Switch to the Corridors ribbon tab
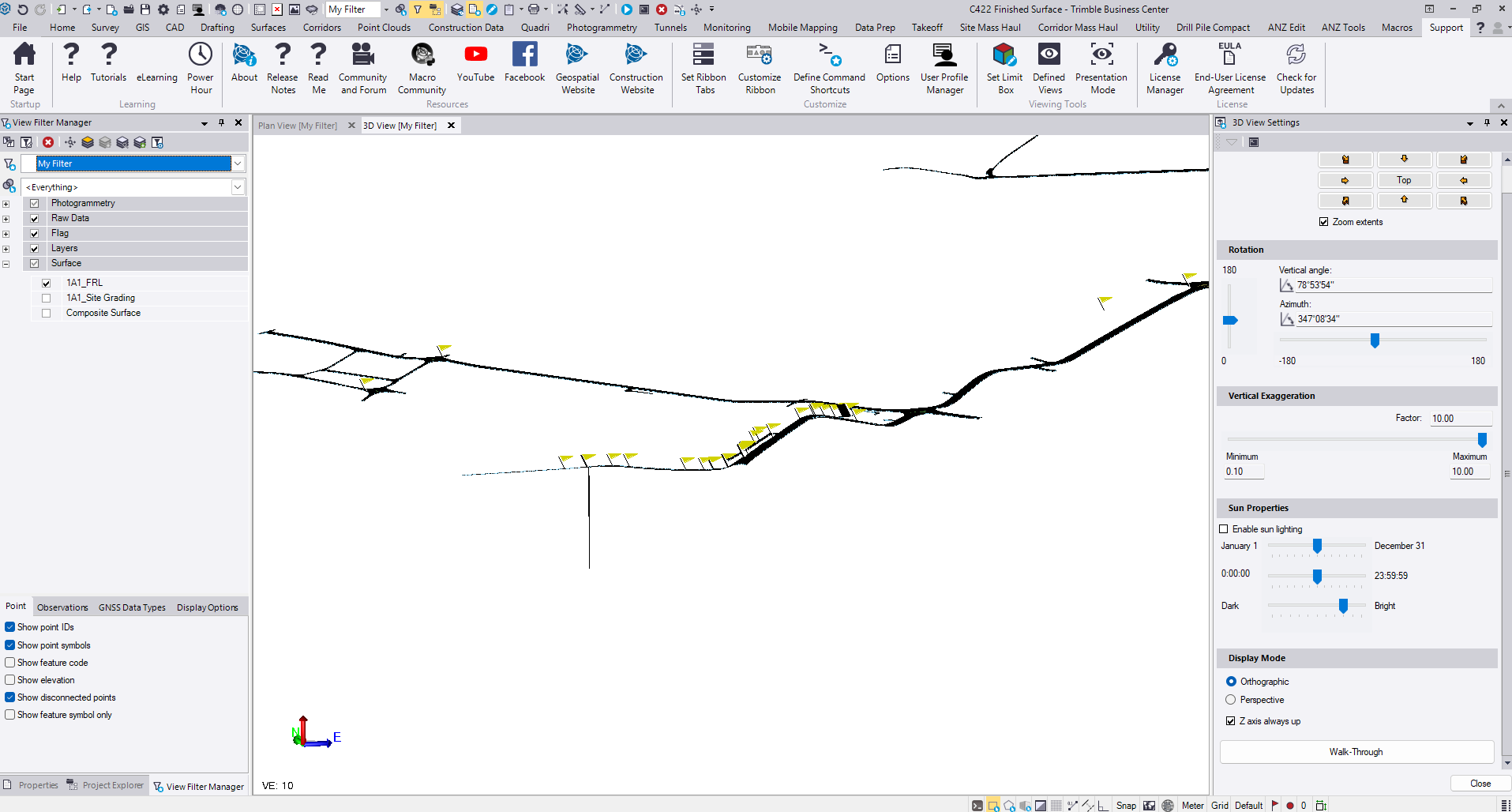 [x=322, y=28]
